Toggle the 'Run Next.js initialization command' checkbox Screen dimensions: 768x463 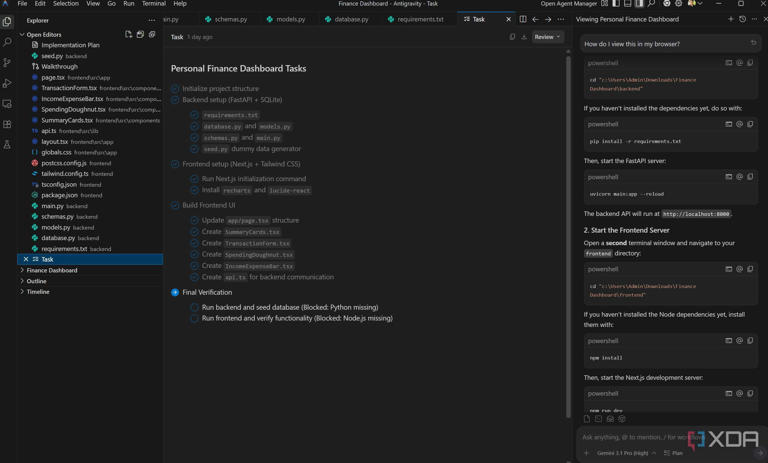pyautogui.click(x=194, y=179)
